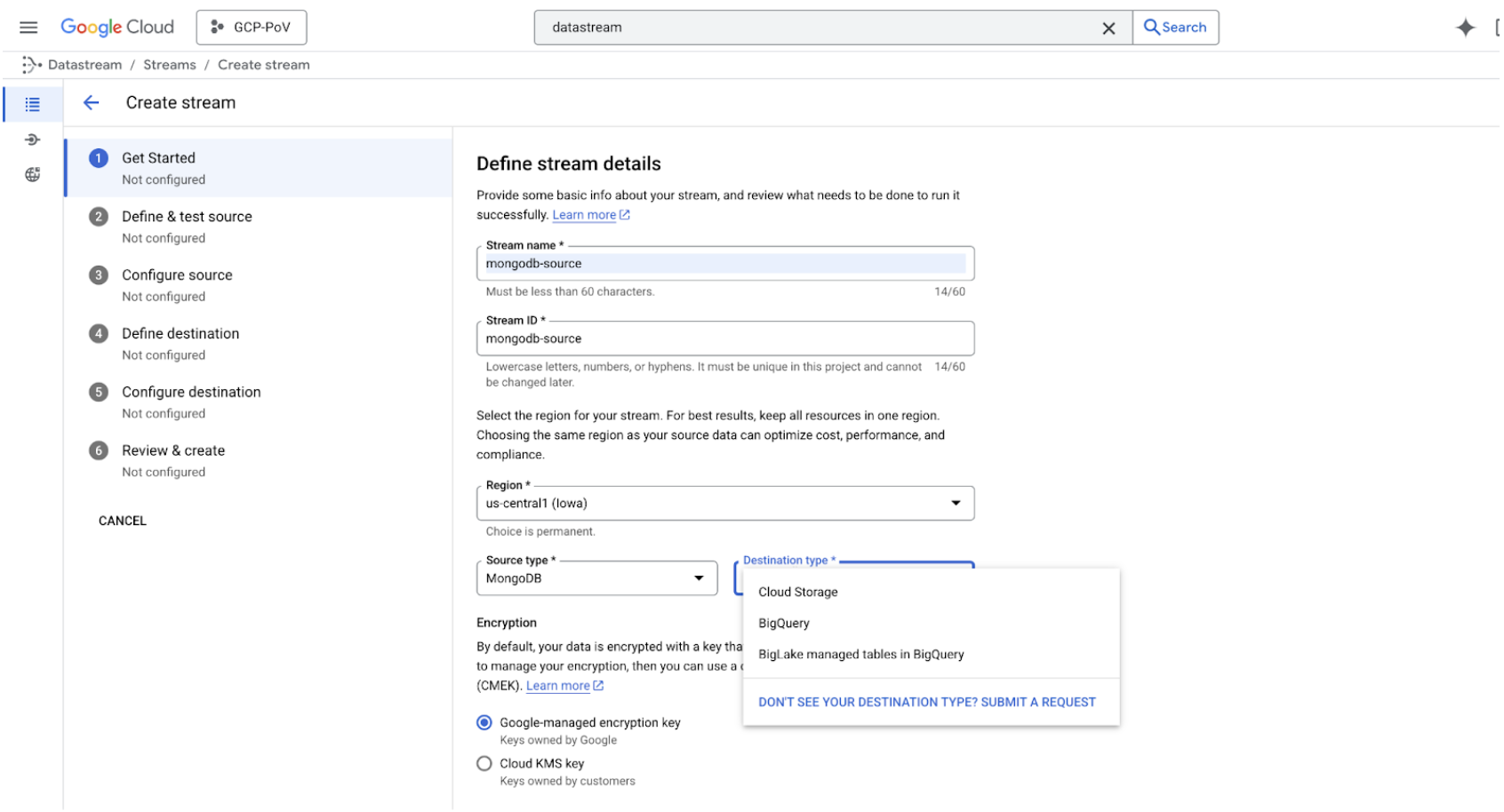
Task: Click the back arrow beside Create stream
Action: pos(91,102)
